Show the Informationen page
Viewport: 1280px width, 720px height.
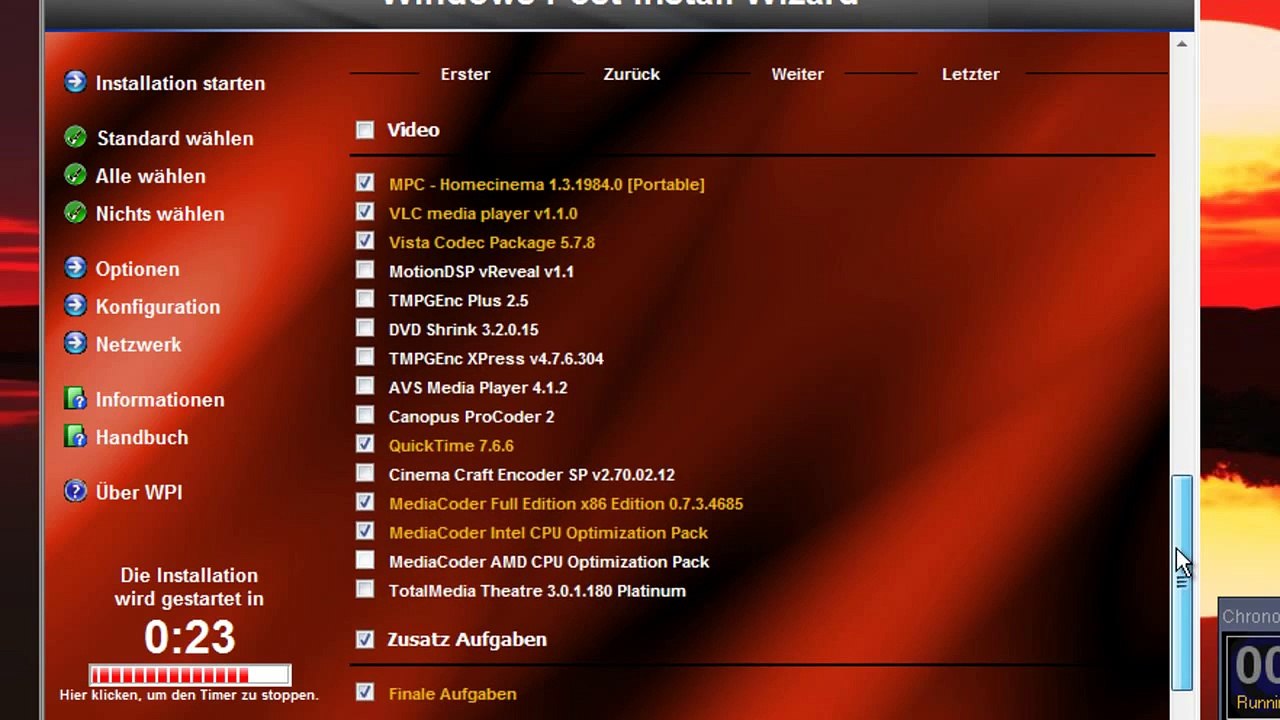160,400
